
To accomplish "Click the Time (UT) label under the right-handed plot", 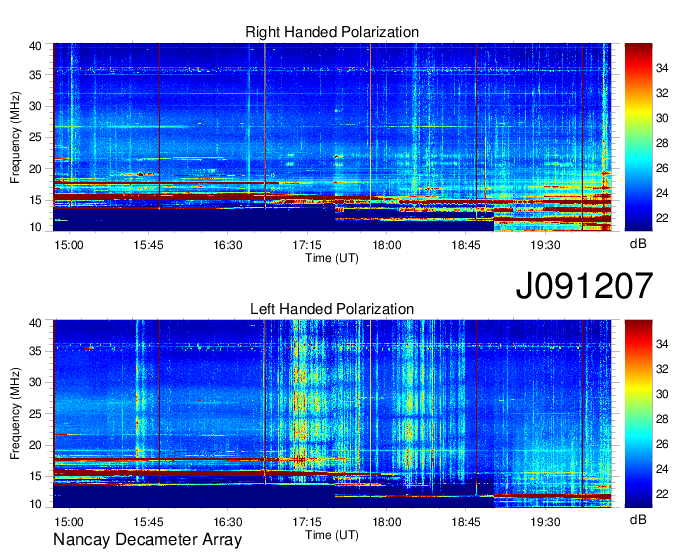I will (x=332, y=258).
